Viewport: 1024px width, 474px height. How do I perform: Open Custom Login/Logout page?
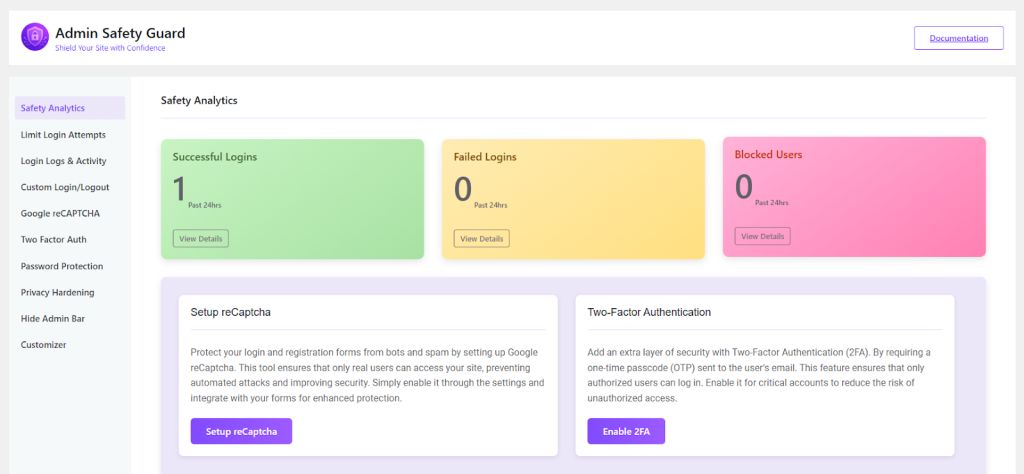click(65, 187)
